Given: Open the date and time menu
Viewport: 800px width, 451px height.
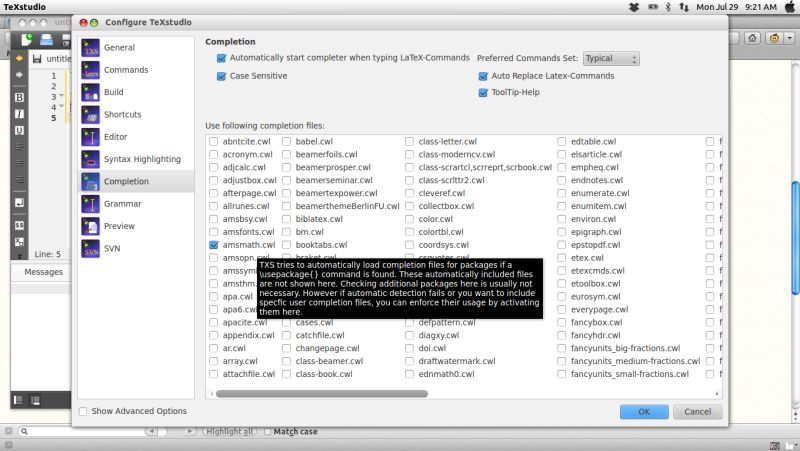Looking at the screenshot, I should click(736, 7).
